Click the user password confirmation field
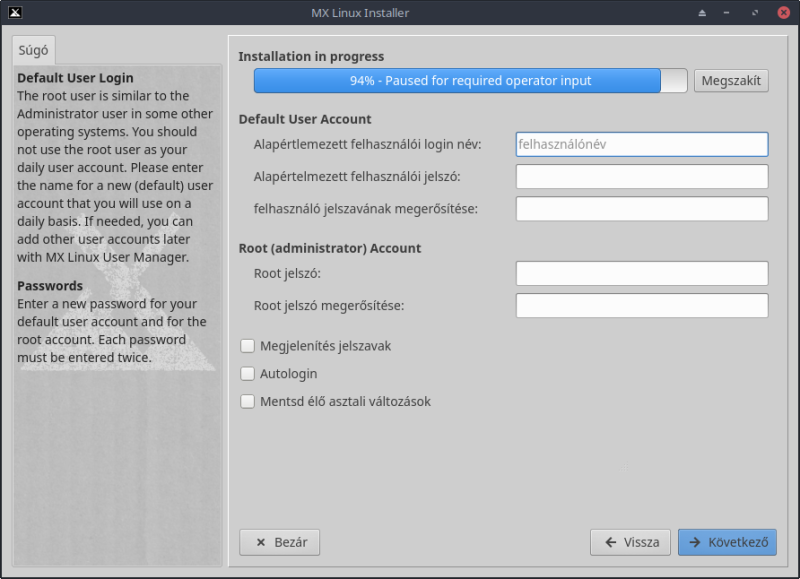 pyautogui.click(x=642, y=209)
